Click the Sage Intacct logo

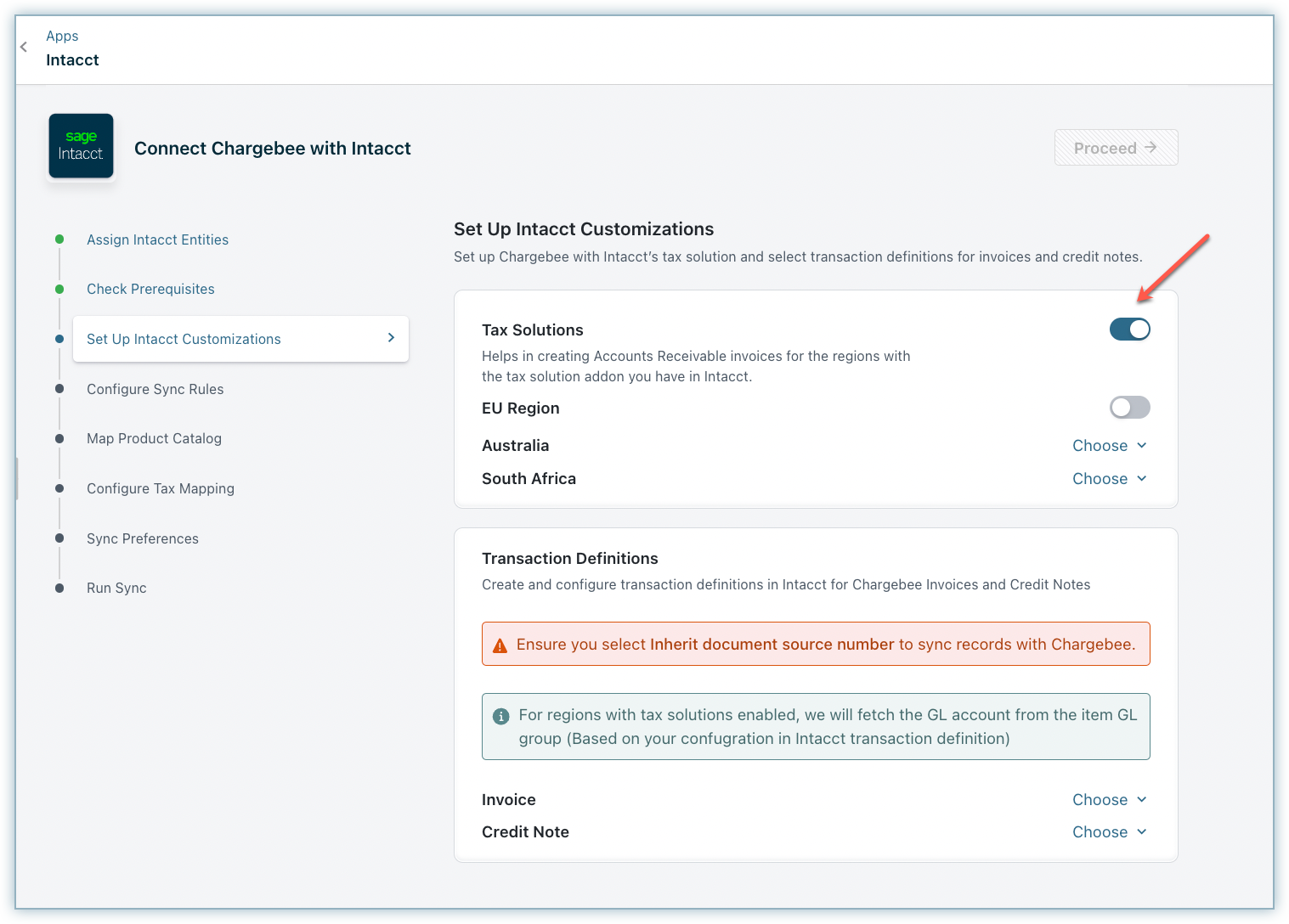pyautogui.click(x=82, y=146)
